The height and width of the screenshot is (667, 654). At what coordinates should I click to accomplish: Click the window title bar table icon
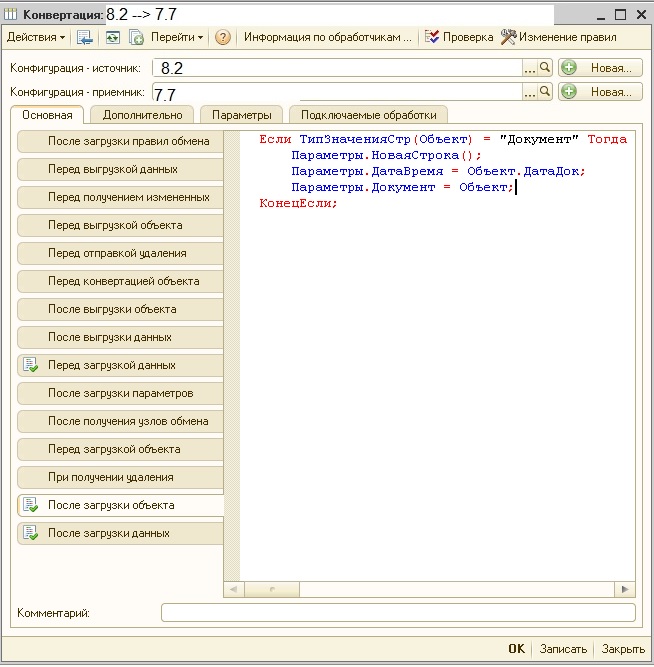pos(11,14)
